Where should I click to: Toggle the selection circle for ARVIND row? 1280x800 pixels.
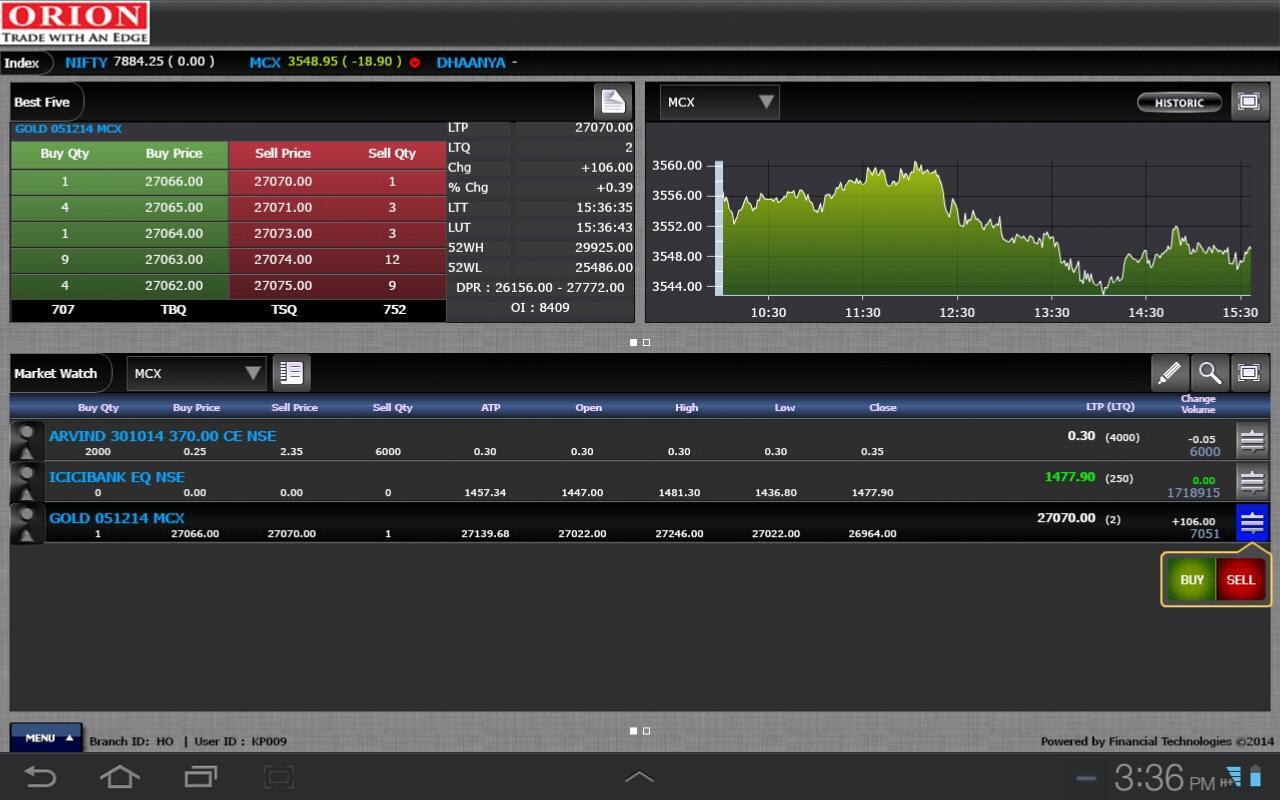pyautogui.click(x=27, y=433)
